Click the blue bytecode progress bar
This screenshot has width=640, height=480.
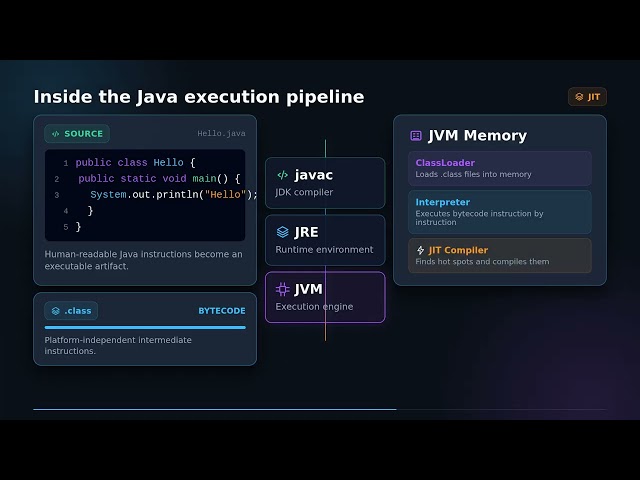(x=145, y=327)
